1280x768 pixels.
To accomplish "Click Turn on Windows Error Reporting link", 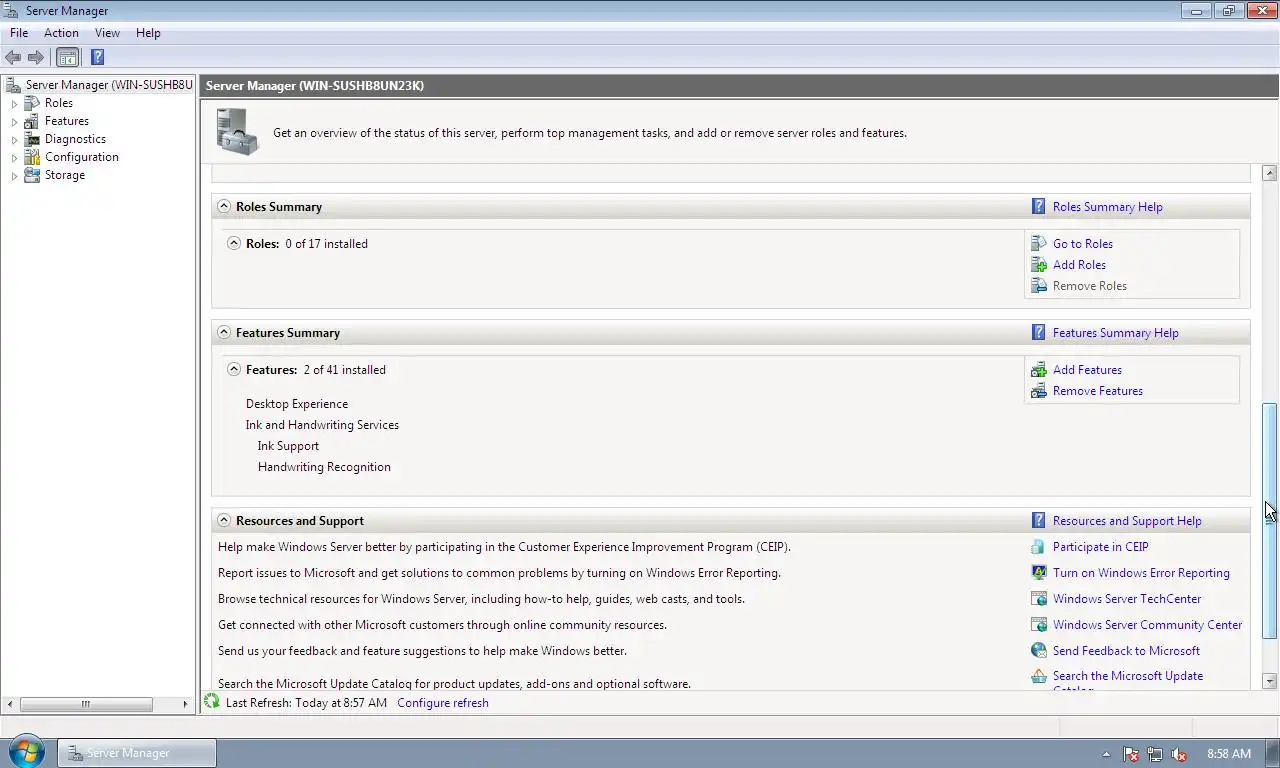I will coord(1141,573).
